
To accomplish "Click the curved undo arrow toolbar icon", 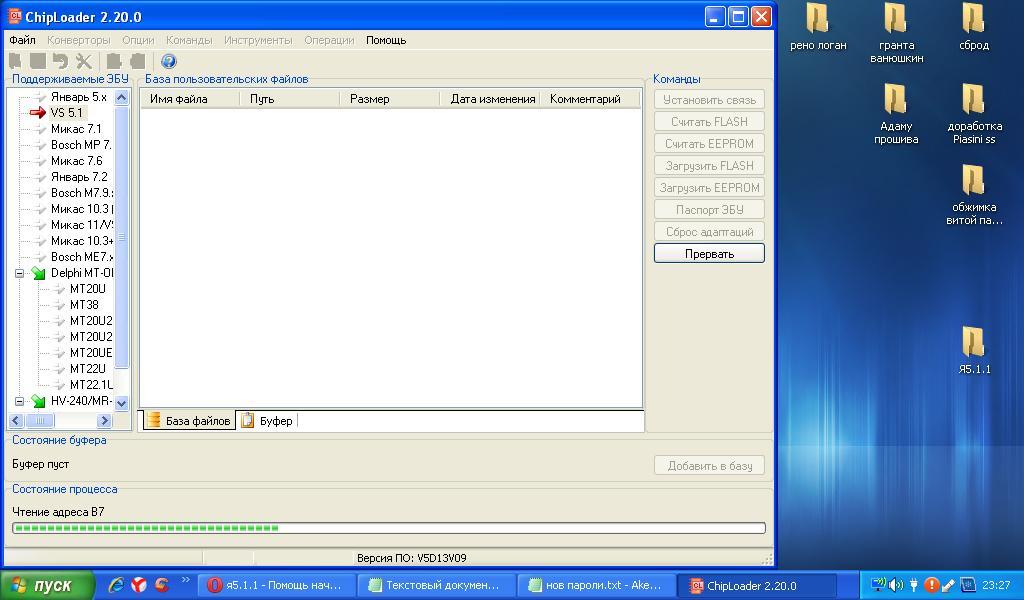I will [x=61, y=61].
